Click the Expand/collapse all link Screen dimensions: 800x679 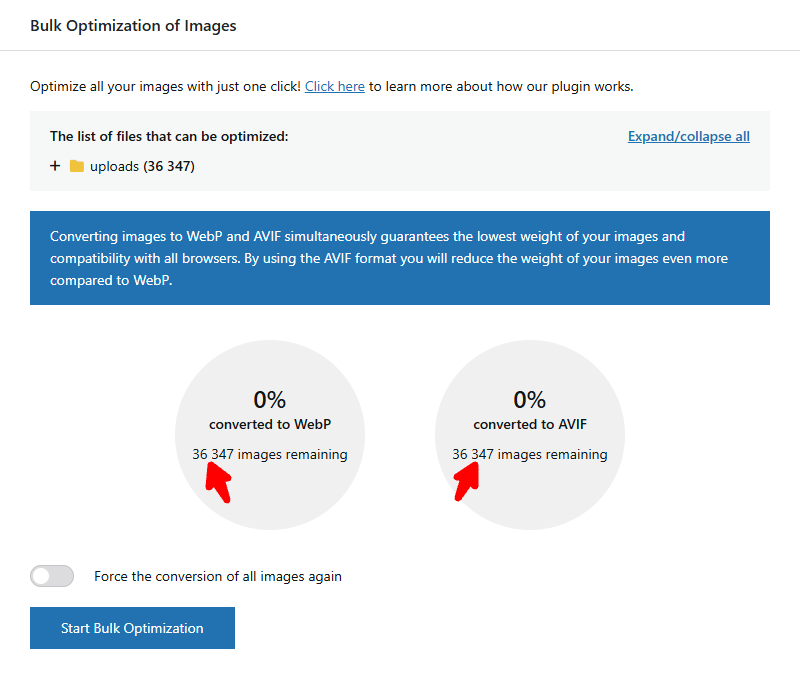[688, 136]
